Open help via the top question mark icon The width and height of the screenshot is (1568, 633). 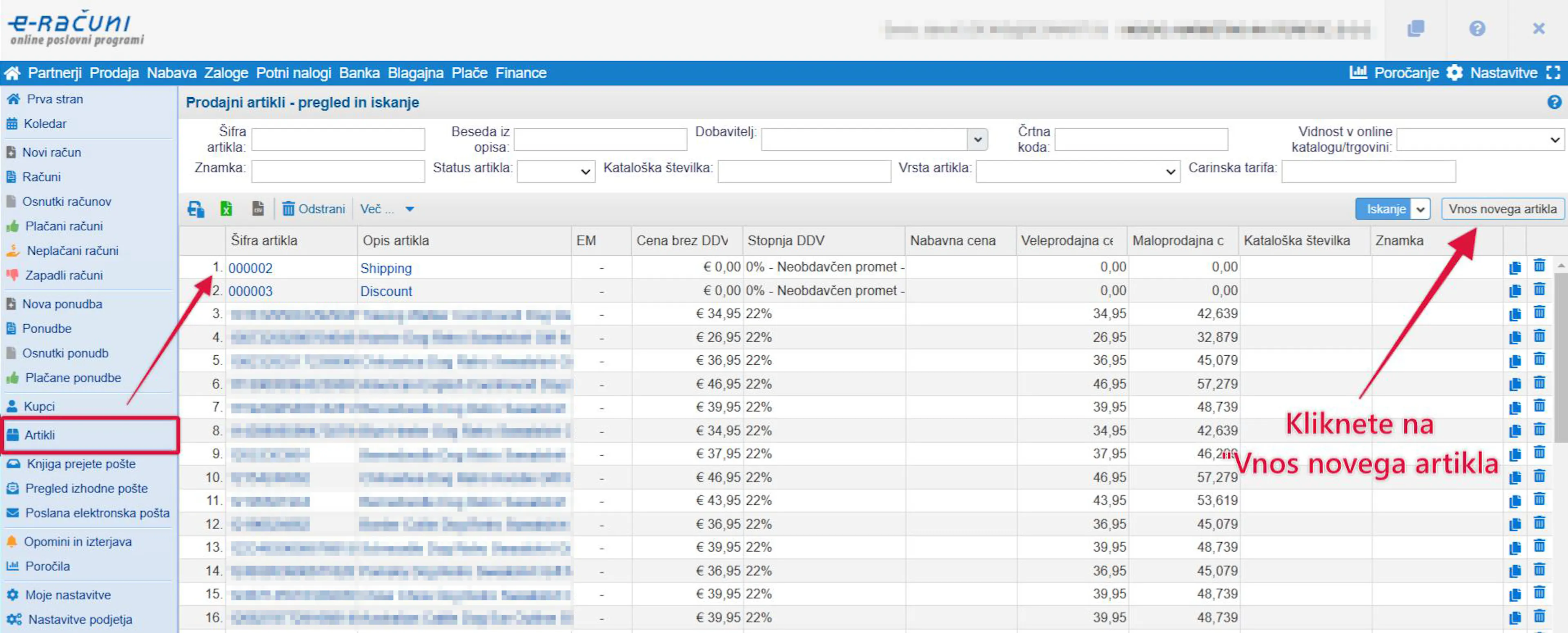click(x=1477, y=29)
